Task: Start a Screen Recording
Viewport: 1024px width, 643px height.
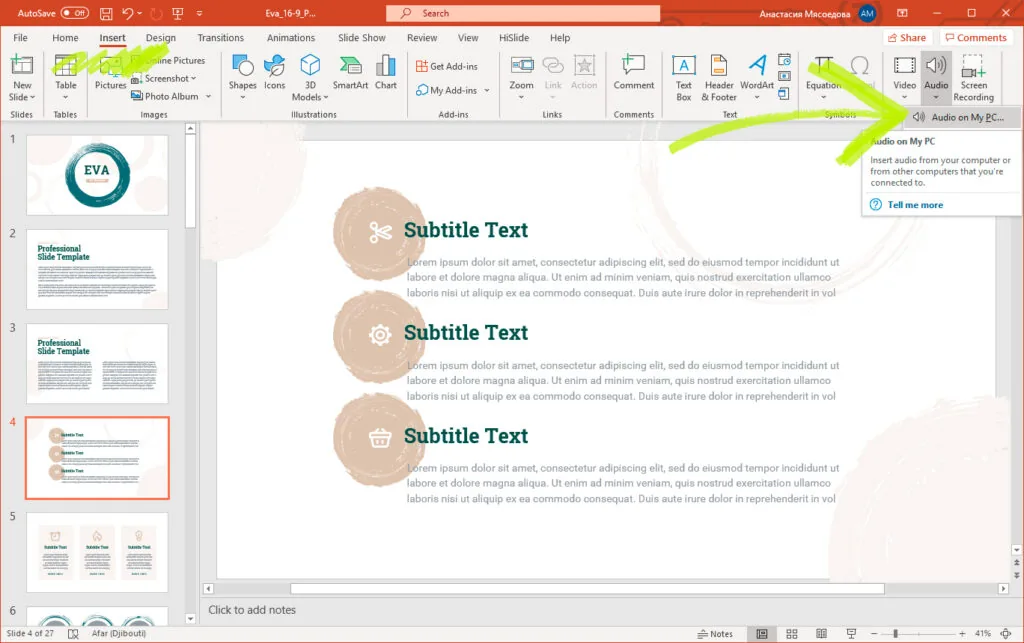Action: pyautogui.click(x=973, y=78)
